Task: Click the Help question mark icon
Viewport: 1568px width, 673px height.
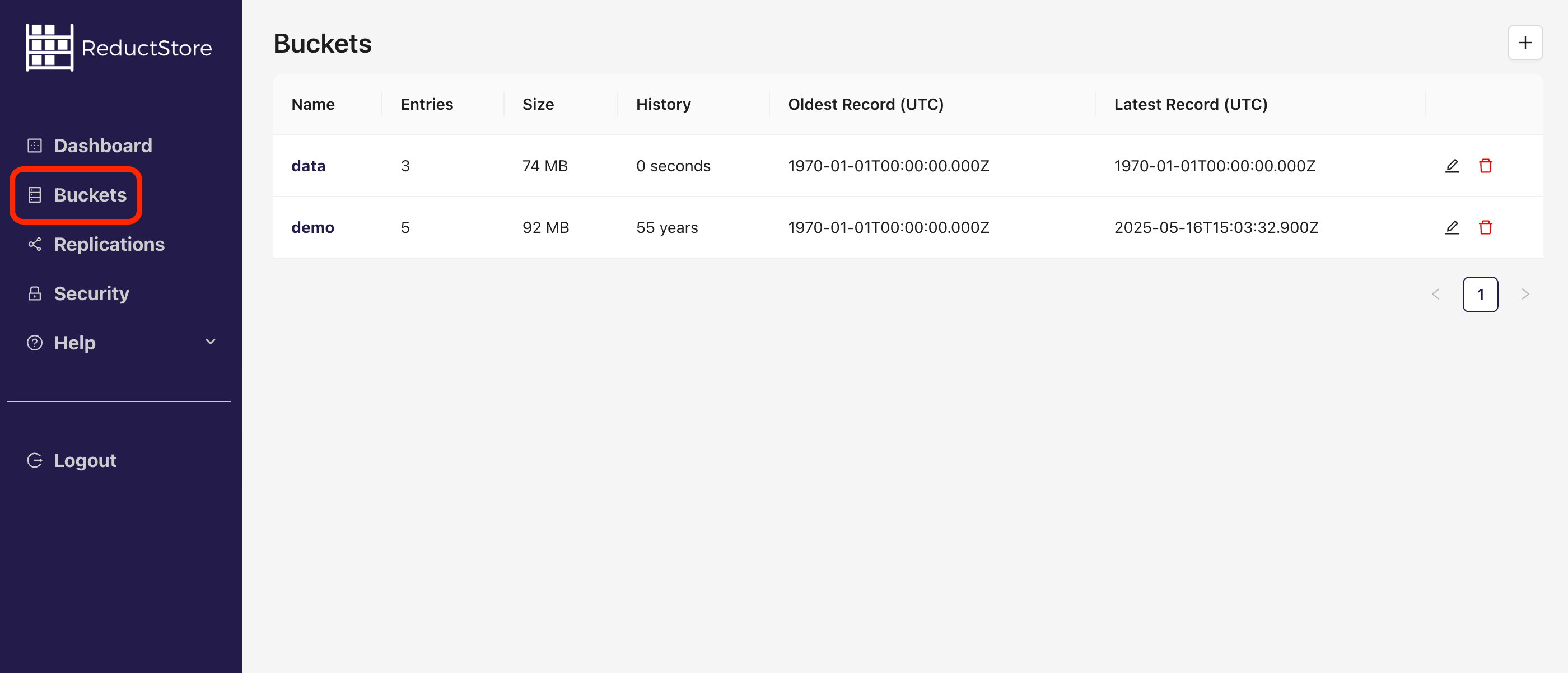Action: 34,343
